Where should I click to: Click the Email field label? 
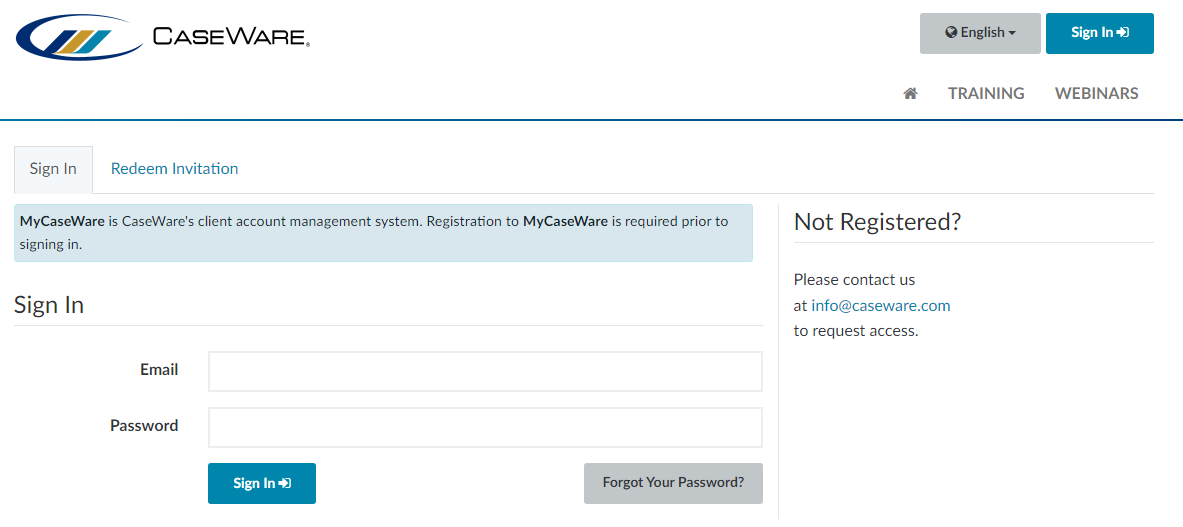pos(159,370)
